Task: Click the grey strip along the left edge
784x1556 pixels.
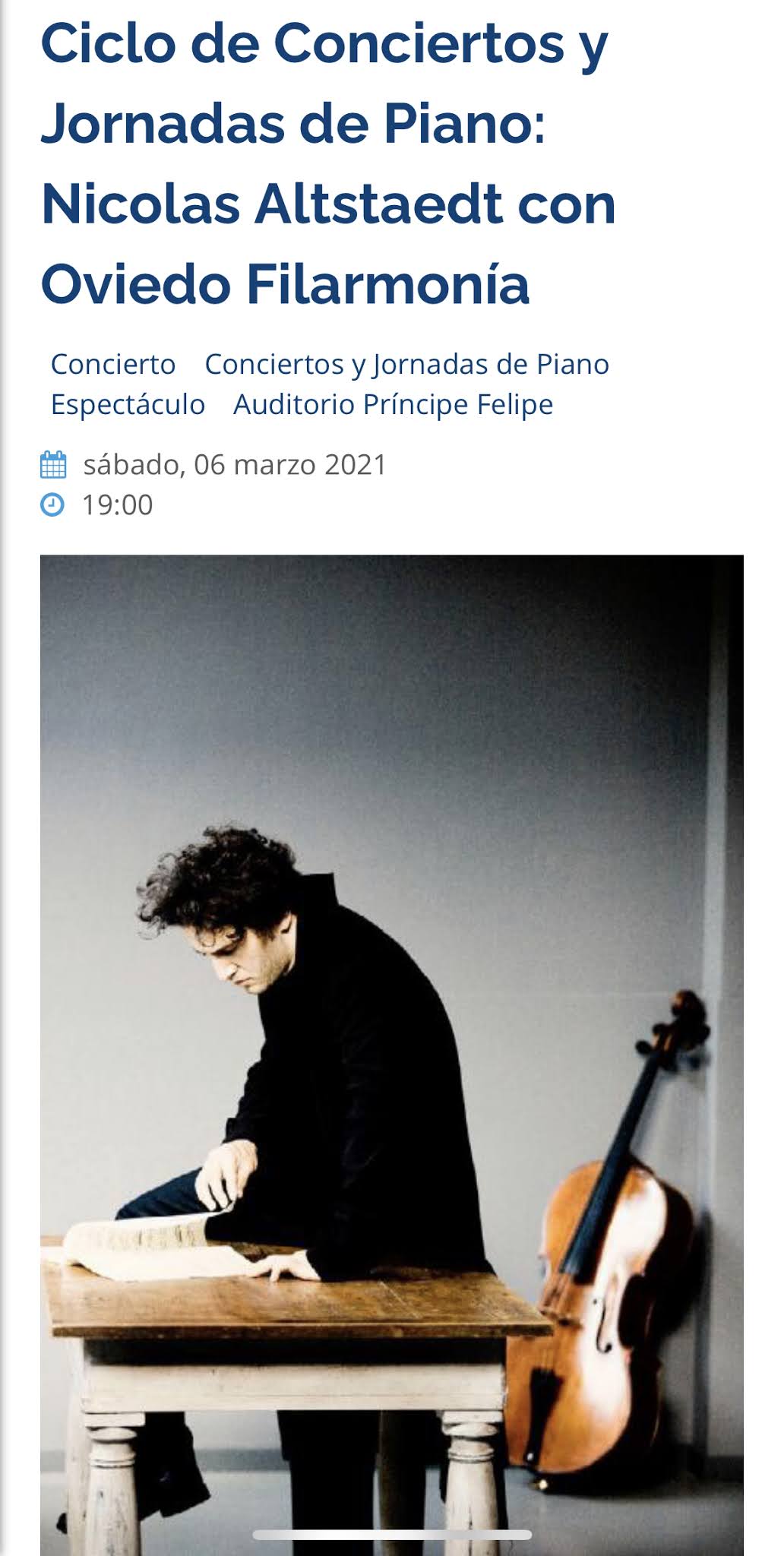Action: click(x=3, y=778)
